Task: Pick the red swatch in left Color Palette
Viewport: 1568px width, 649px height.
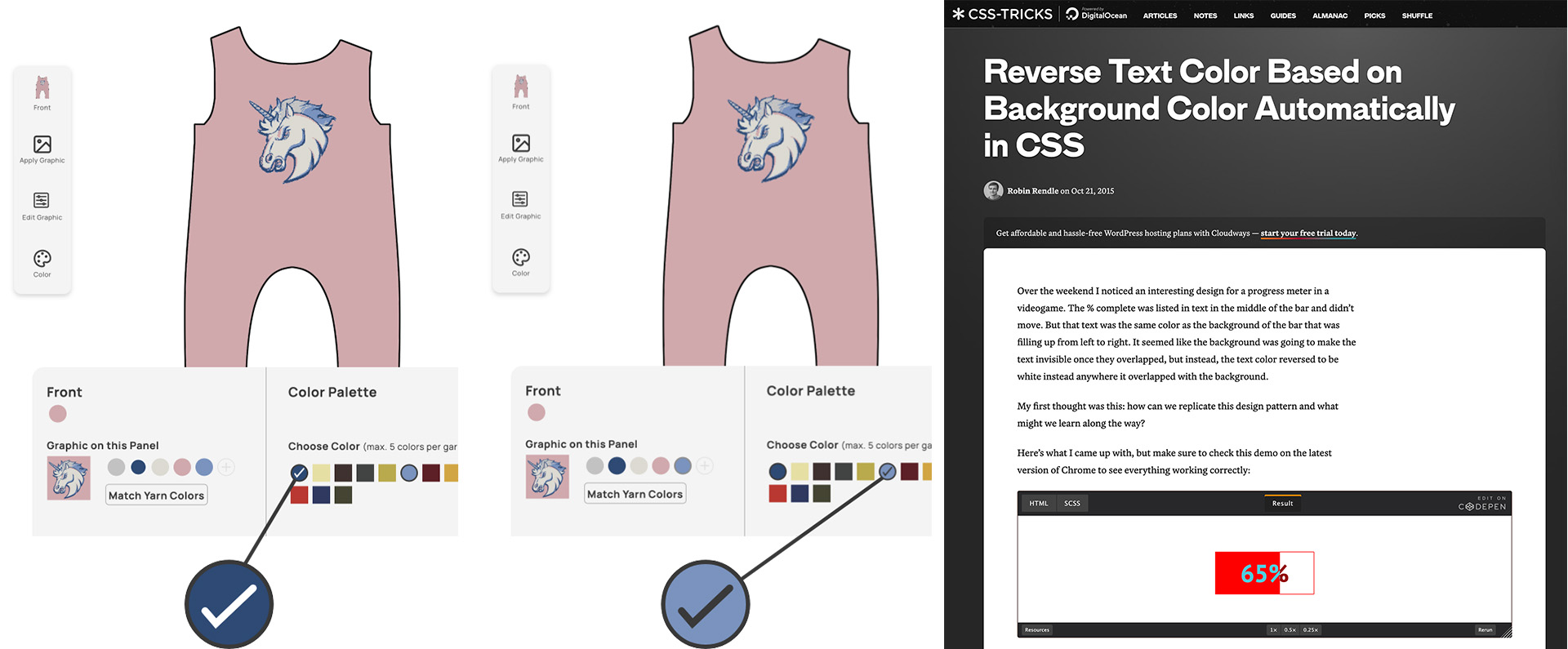Action: point(300,495)
